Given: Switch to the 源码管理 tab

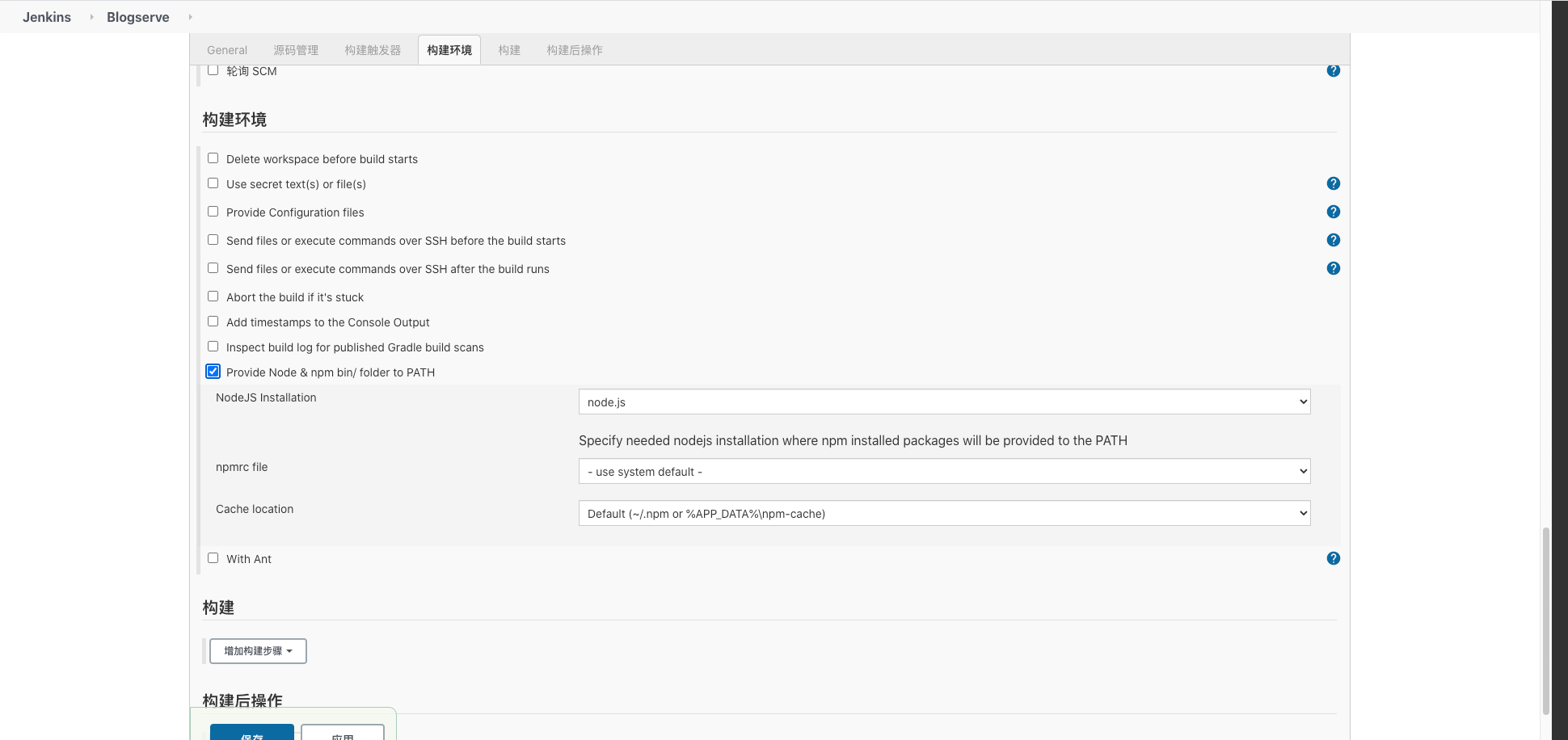Looking at the screenshot, I should coord(296,49).
